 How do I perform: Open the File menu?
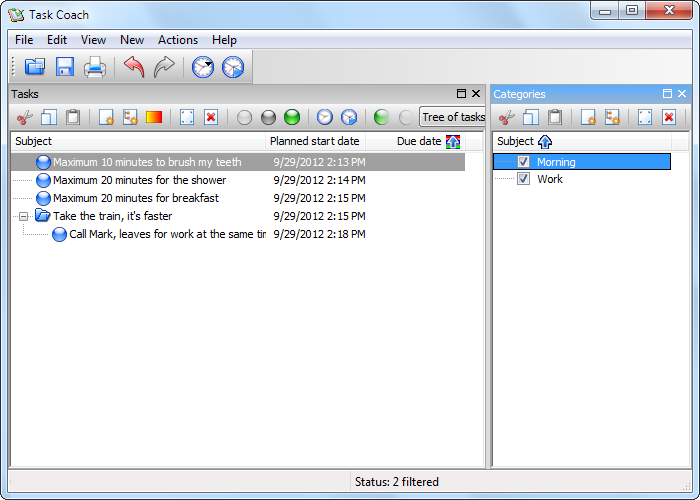point(24,40)
